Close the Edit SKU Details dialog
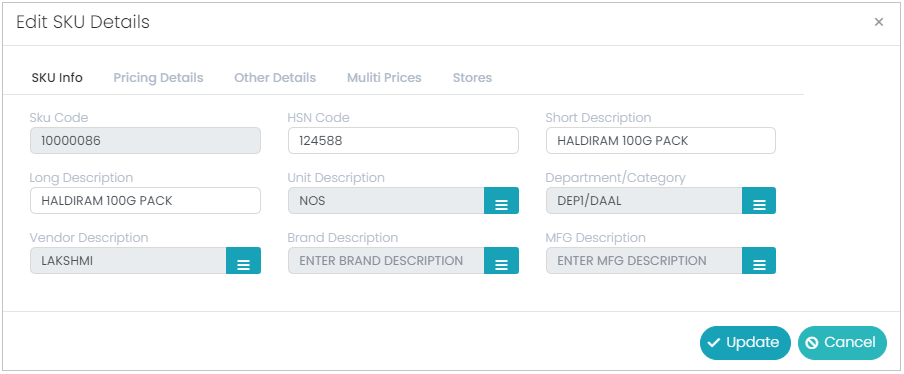The image size is (904, 374). [x=879, y=22]
